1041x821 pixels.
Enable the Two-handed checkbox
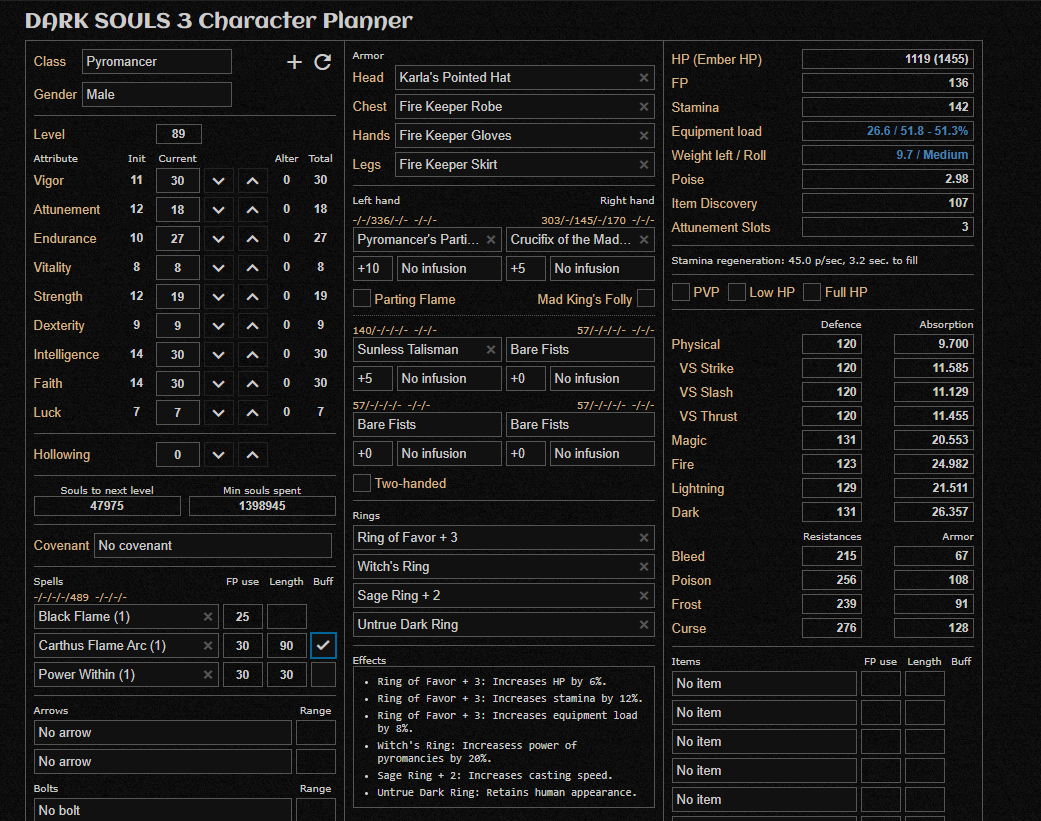click(x=362, y=483)
